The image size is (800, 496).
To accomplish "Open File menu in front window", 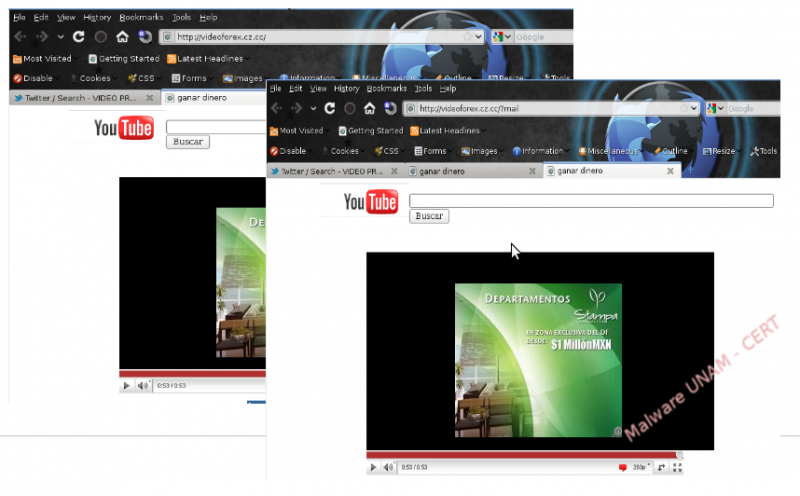I will [x=275, y=89].
